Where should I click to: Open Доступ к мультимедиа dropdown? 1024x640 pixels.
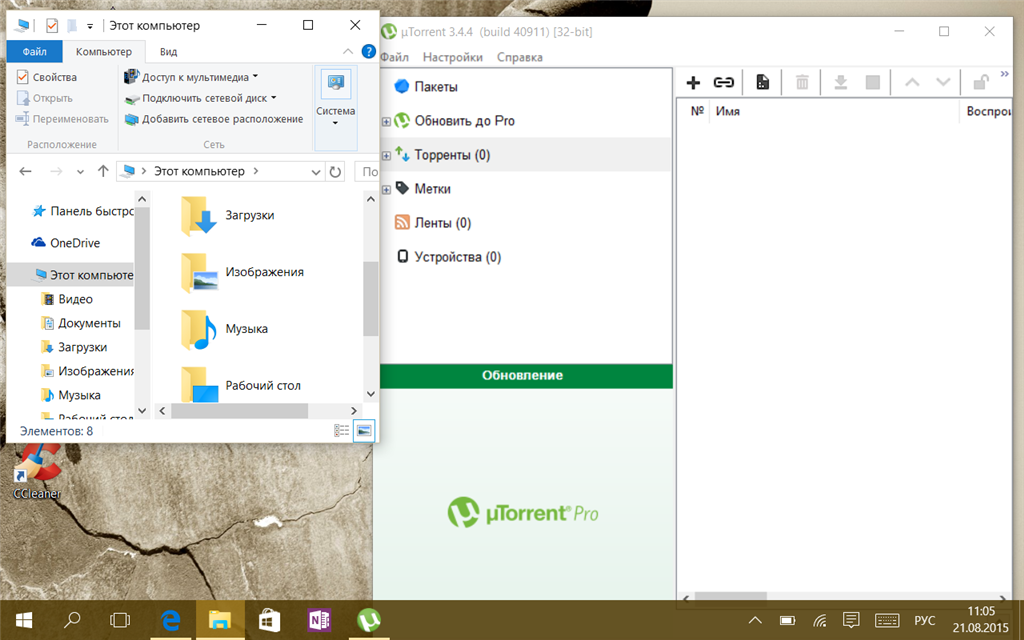[x=191, y=77]
